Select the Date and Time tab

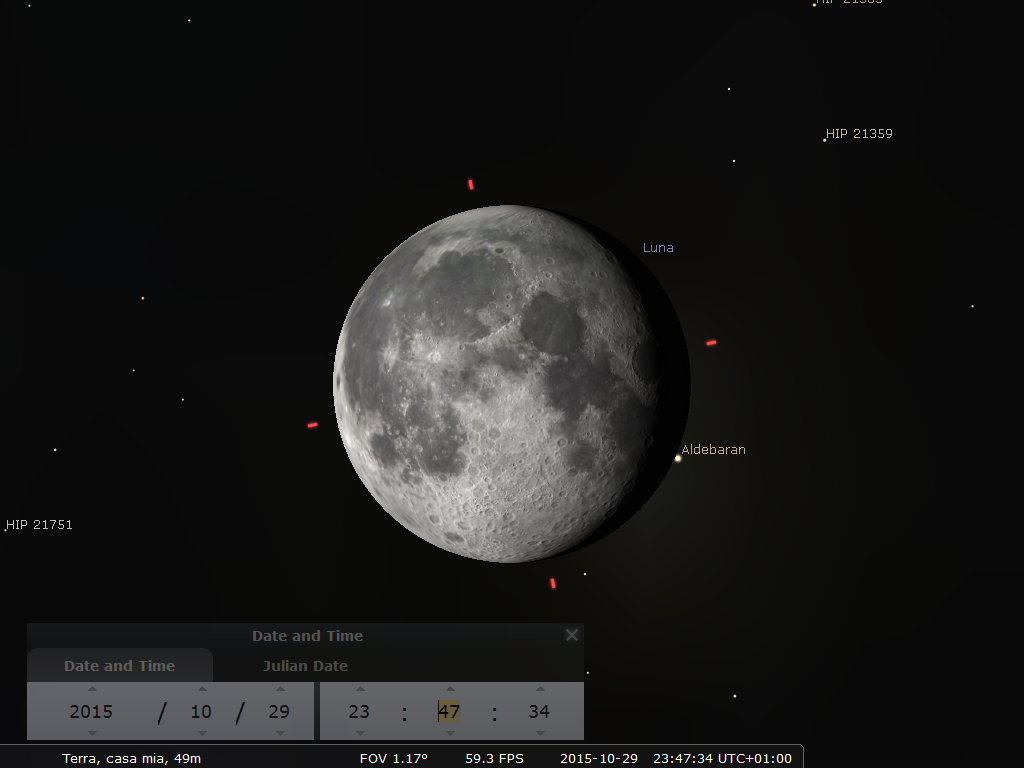120,665
